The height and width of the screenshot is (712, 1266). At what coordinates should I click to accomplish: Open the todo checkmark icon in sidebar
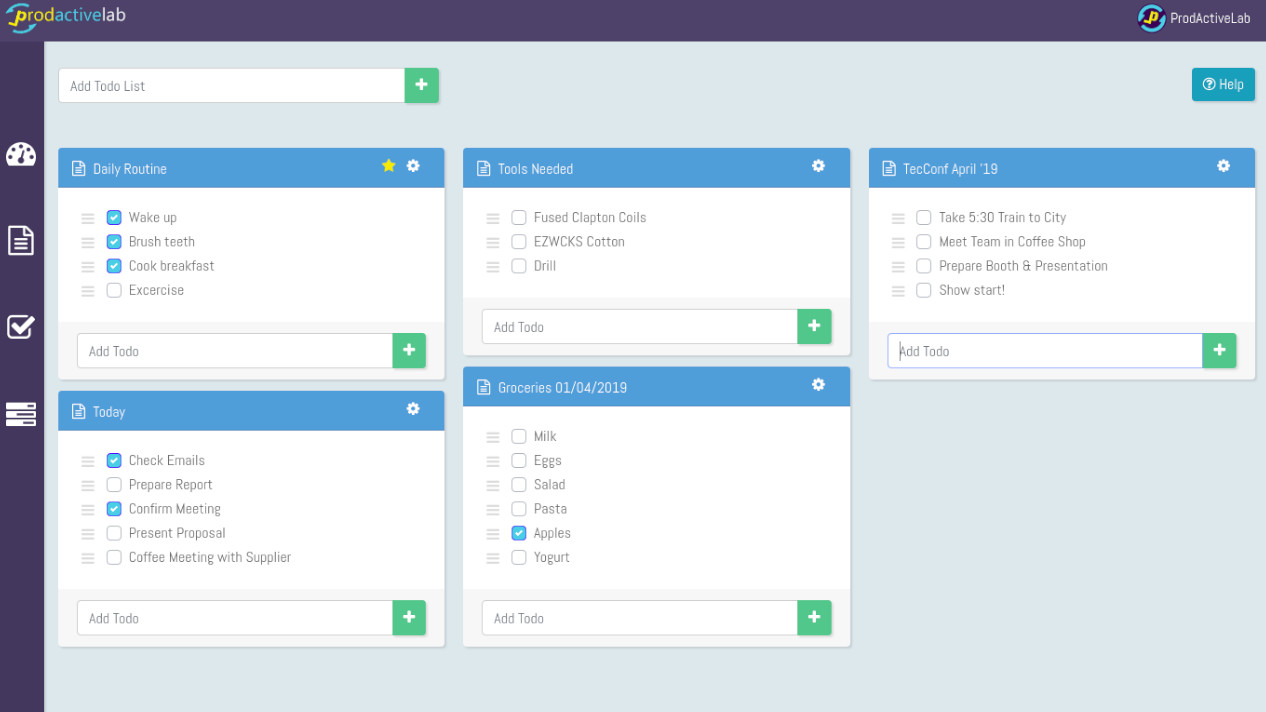click(21, 326)
